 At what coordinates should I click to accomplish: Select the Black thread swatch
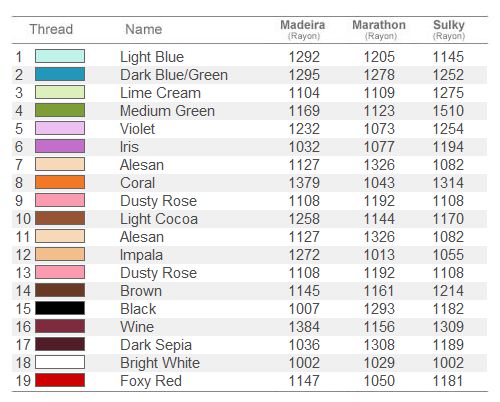pos(60,308)
